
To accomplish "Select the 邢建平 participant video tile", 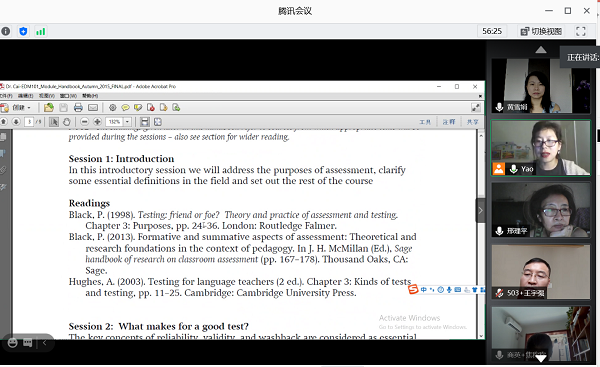I will 541,210.
